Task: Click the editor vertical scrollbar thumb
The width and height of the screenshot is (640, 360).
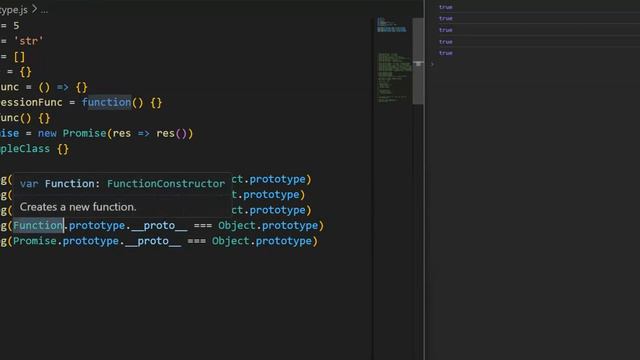Action: [418, 61]
